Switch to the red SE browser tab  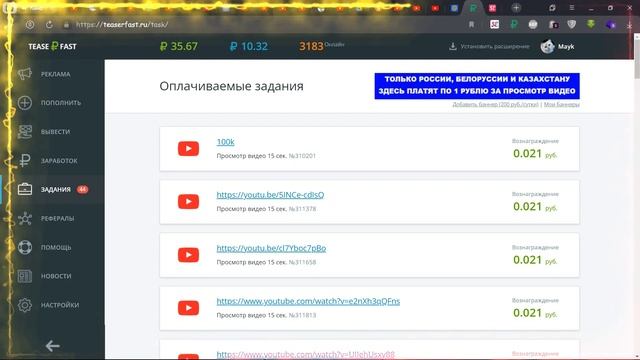click(493, 8)
